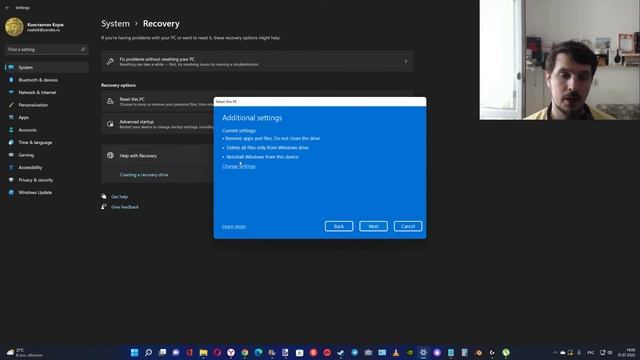Open the Learn more link in the dialog
The height and width of the screenshot is (360, 640).
(234, 227)
